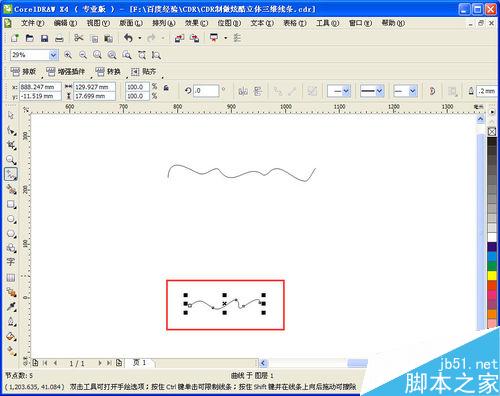Viewport: 500px width, 396px height.
Task: Click the 转换 toolbar button
Action: [108, 71]
